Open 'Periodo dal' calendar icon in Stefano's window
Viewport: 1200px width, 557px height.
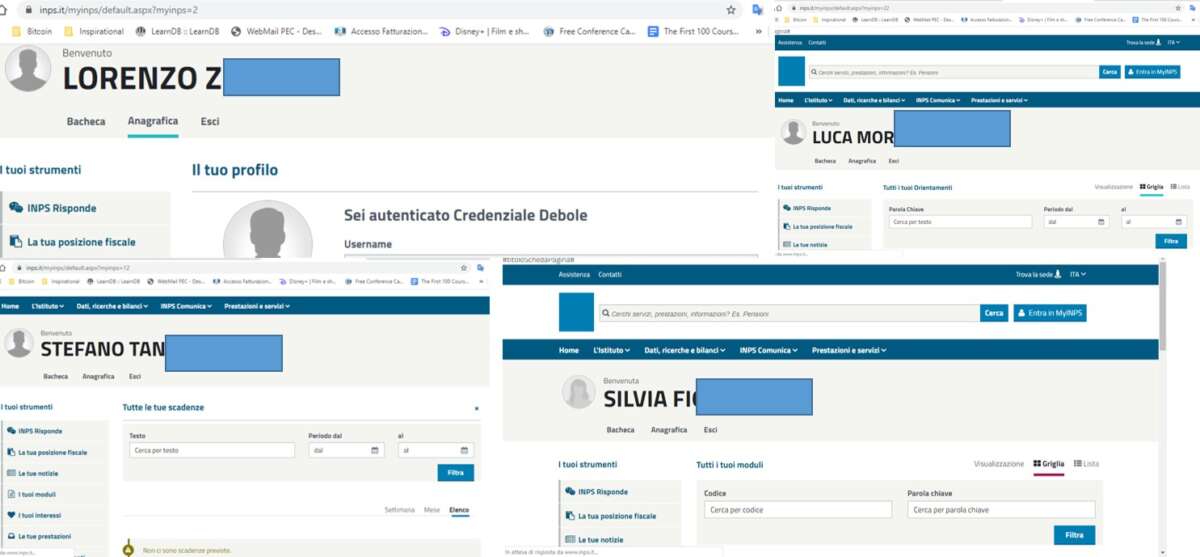click(375, 451)
